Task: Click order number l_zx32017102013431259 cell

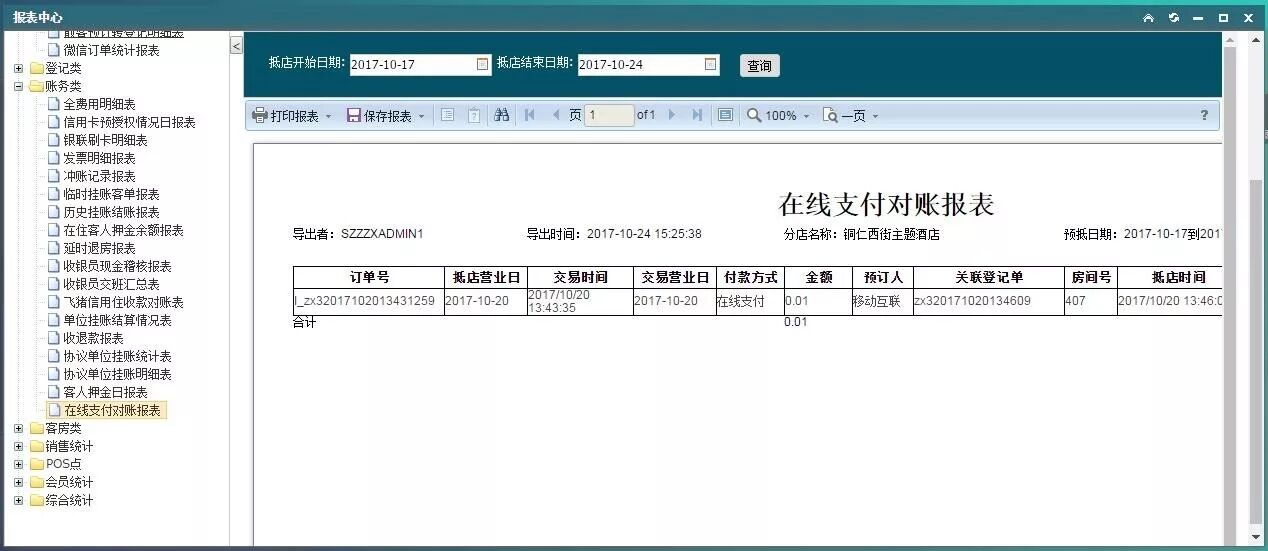Action: pos(368,301)
